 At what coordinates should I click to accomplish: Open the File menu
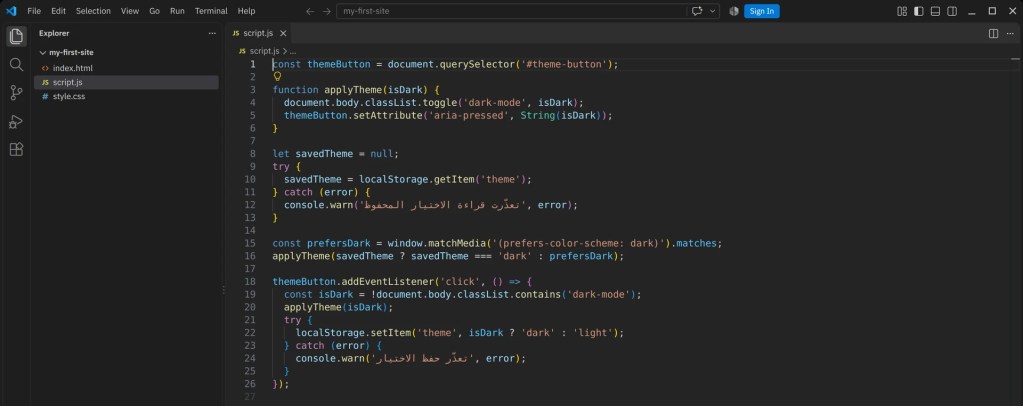[34, 11]
